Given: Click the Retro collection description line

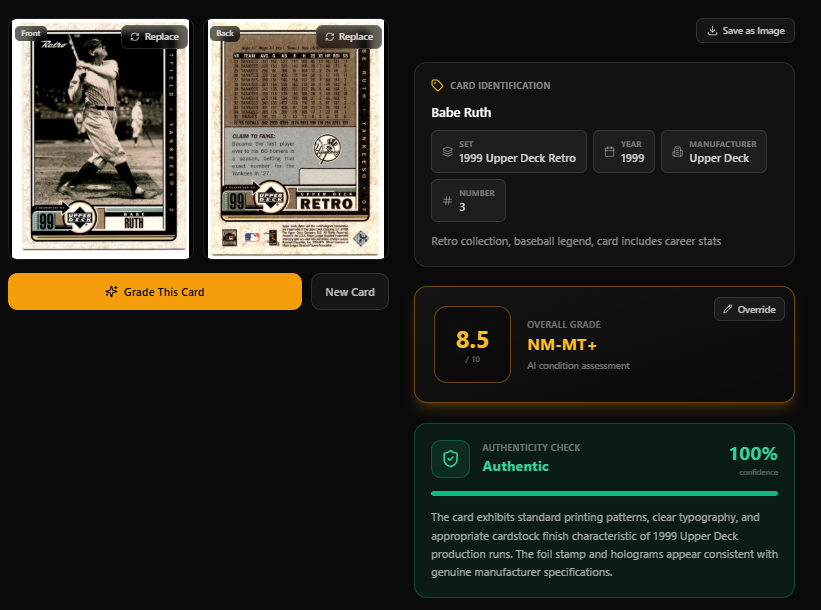Looking at the screenshot, I should pos(576,241).
